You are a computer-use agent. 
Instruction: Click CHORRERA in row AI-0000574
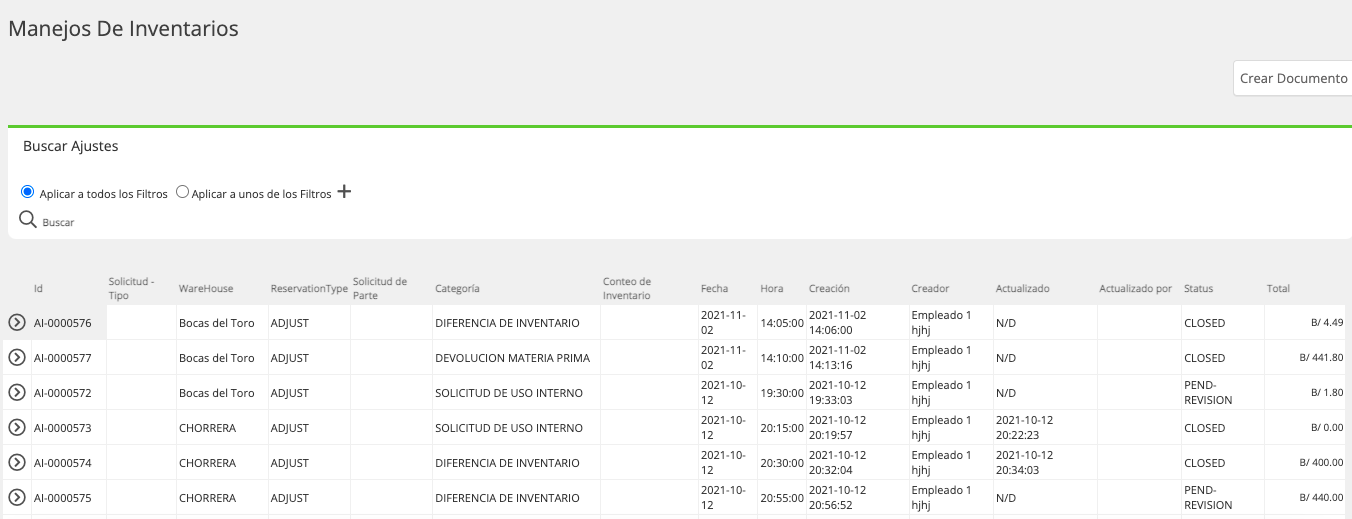(207, 463)
